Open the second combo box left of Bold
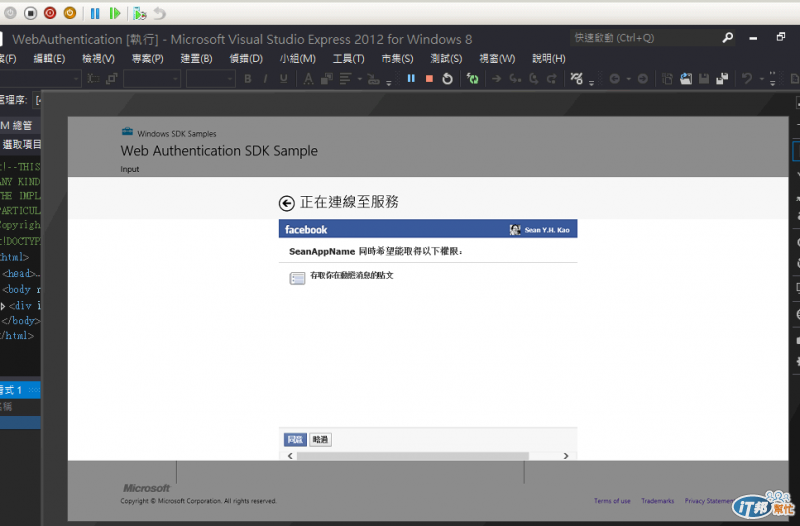 (210, 79)
